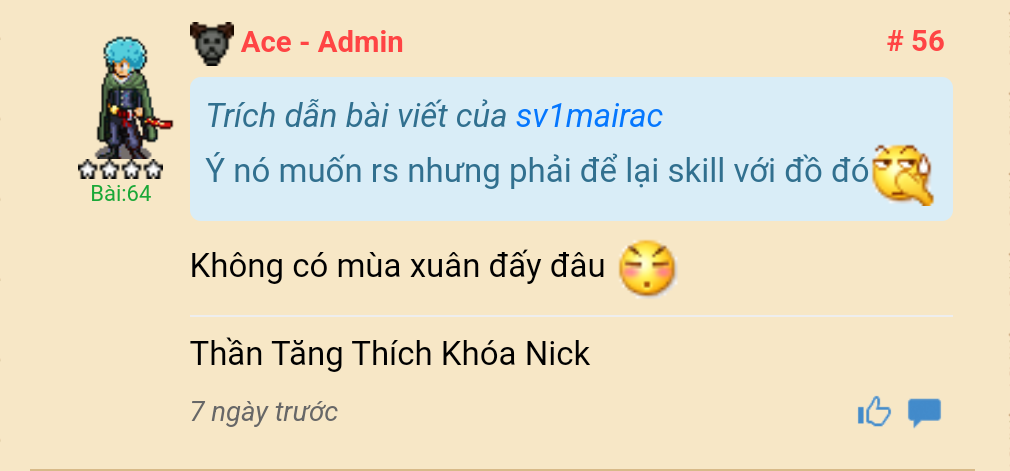This screenshot has width=1010, height=471.
Task: Click the blushing squint emoji after the reply
Action: (647, 268)
